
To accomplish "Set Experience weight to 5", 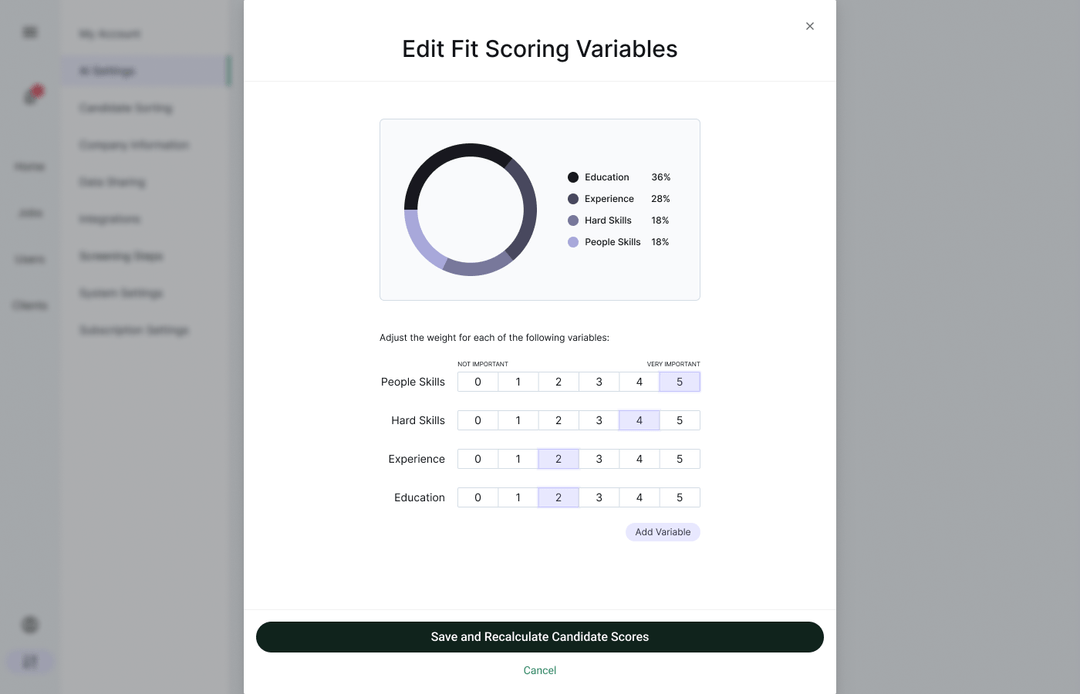I will point(679,459).
